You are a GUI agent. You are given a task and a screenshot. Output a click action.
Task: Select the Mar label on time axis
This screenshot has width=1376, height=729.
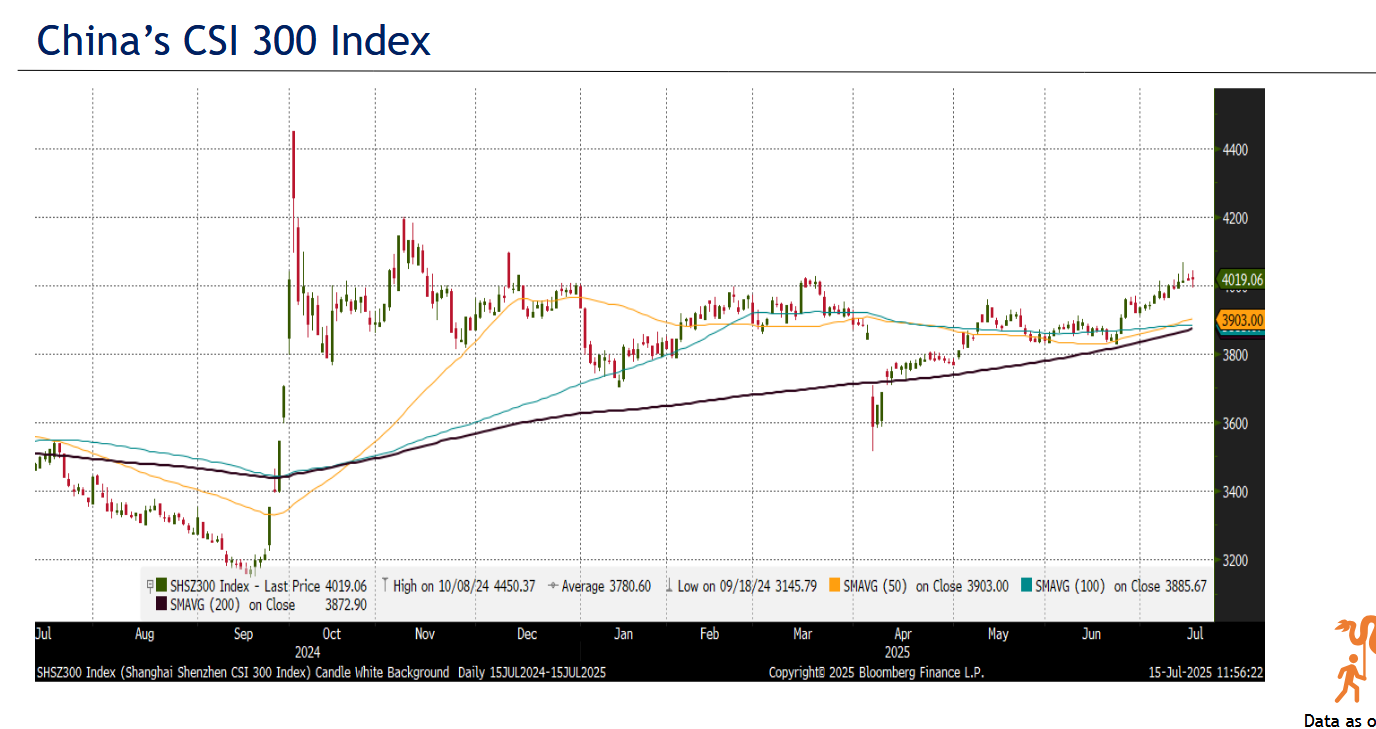[x=802, y=633]
